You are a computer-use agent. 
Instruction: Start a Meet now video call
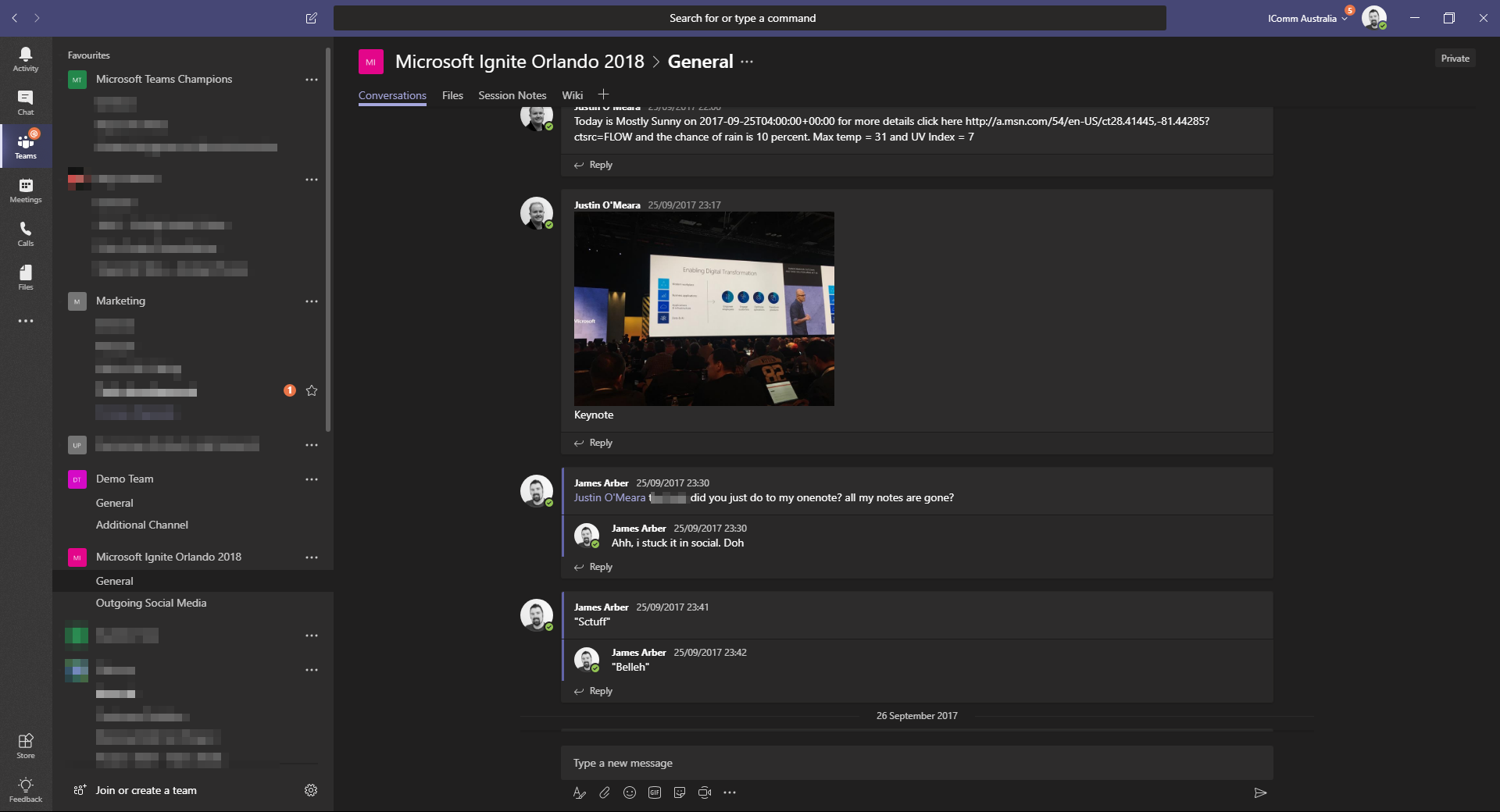705,792
